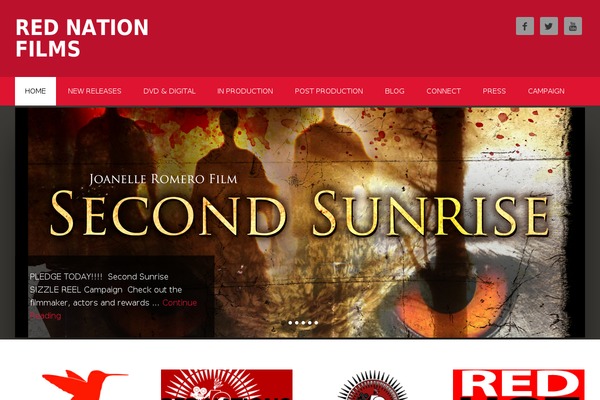Go to DVD & Digital menu item
The image size is (600, 400).
click(x=169, y=91)
